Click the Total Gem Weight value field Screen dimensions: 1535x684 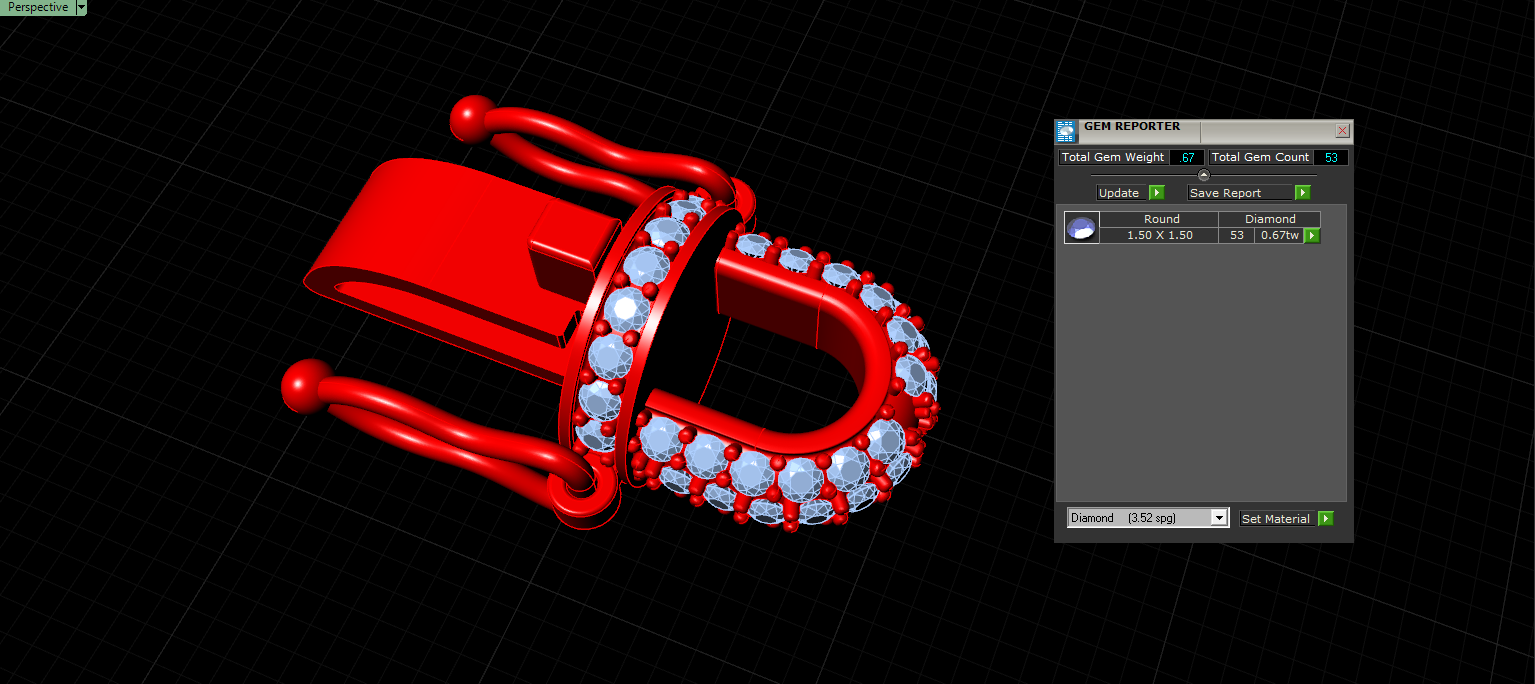click(x=1187, y=158)
